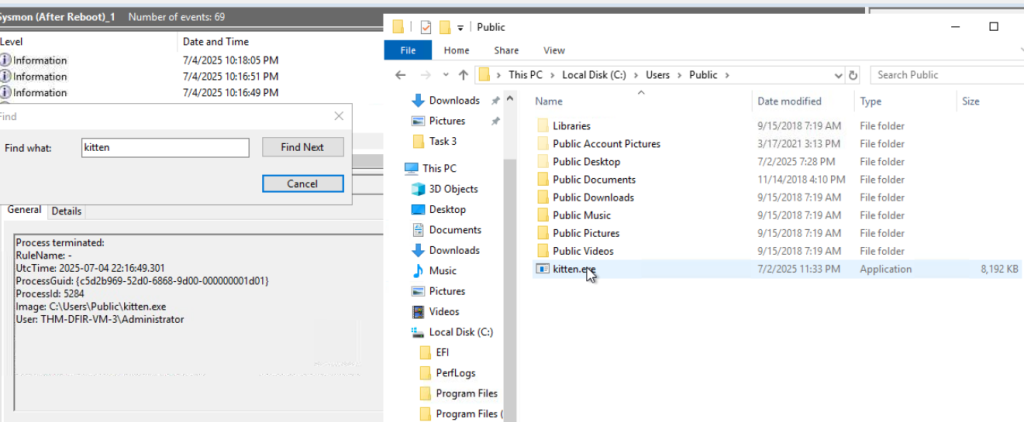Refresh the Public folder view

(853, 75)
